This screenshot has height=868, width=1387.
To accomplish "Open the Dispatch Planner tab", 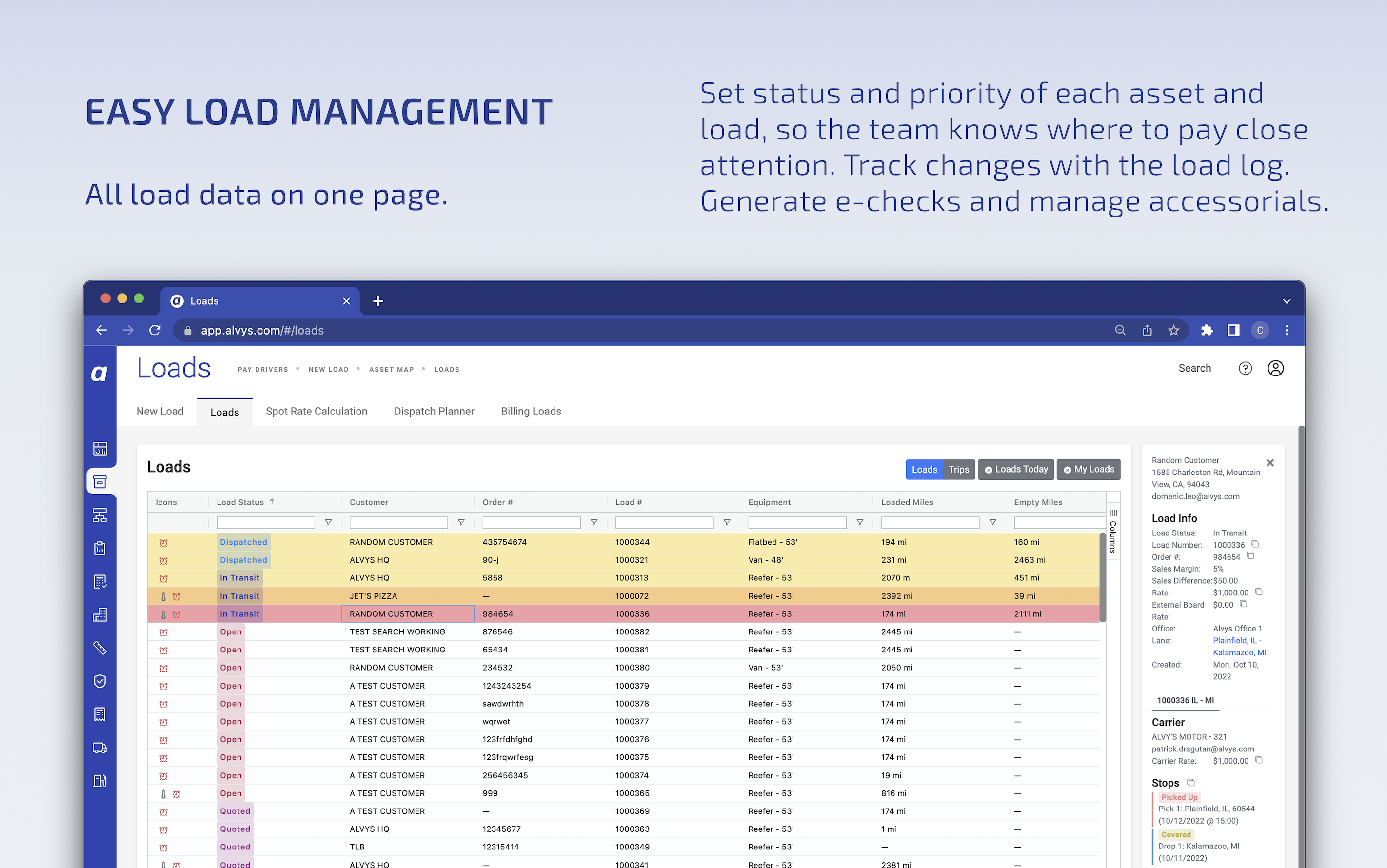I will coord(434,411).
